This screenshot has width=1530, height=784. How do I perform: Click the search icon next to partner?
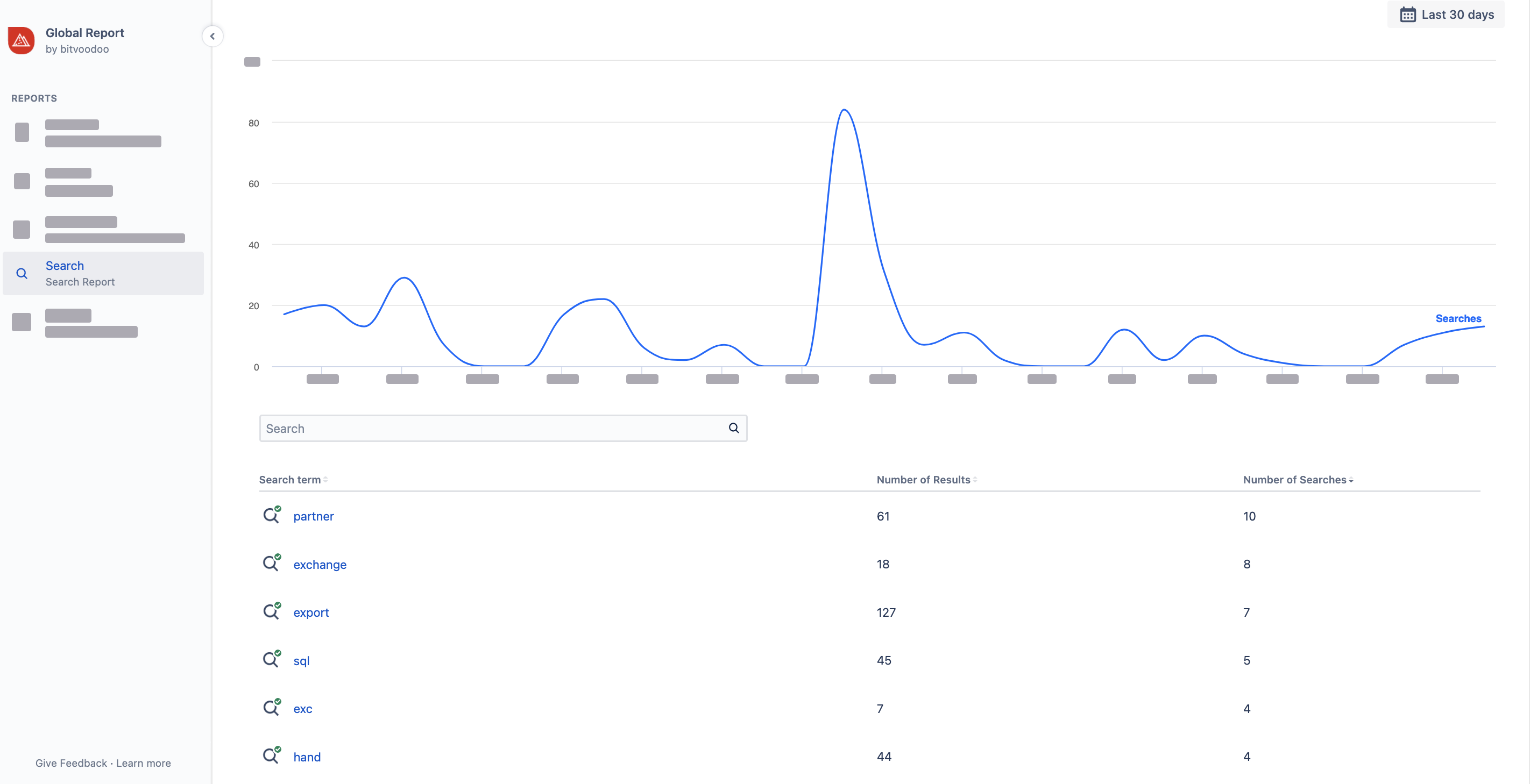coord(272,515)
